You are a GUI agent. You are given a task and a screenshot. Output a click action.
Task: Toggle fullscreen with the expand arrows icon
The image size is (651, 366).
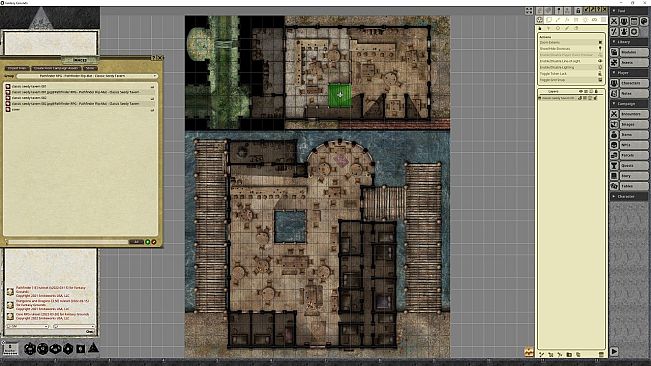tap(529, 11)
